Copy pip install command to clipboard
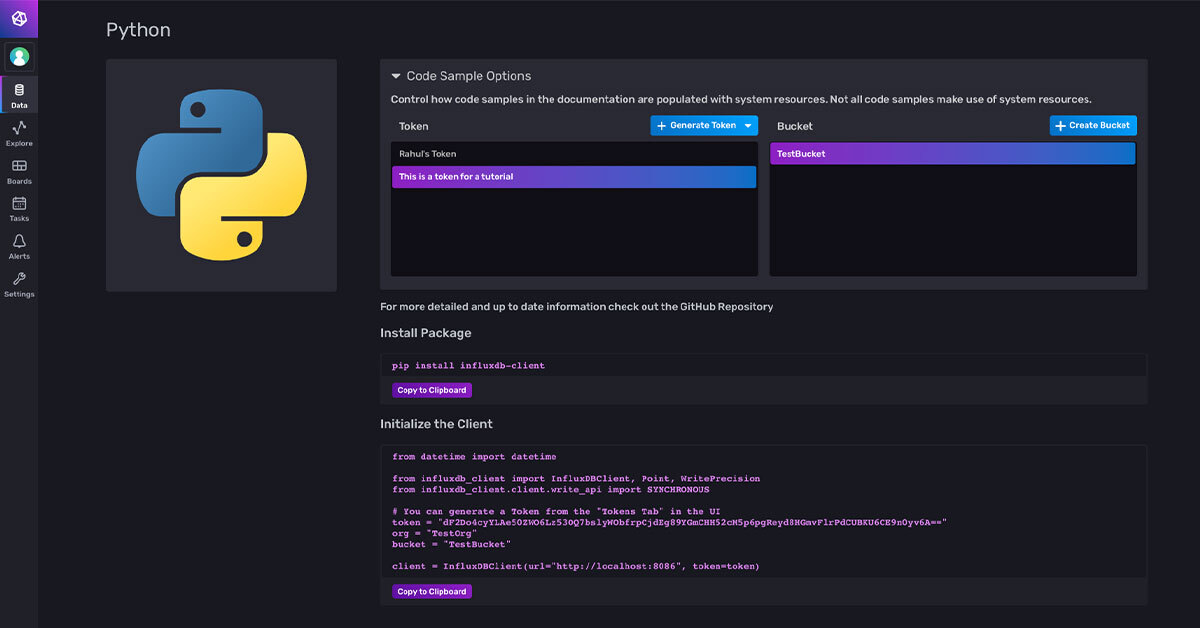 [x=431, y=390]
